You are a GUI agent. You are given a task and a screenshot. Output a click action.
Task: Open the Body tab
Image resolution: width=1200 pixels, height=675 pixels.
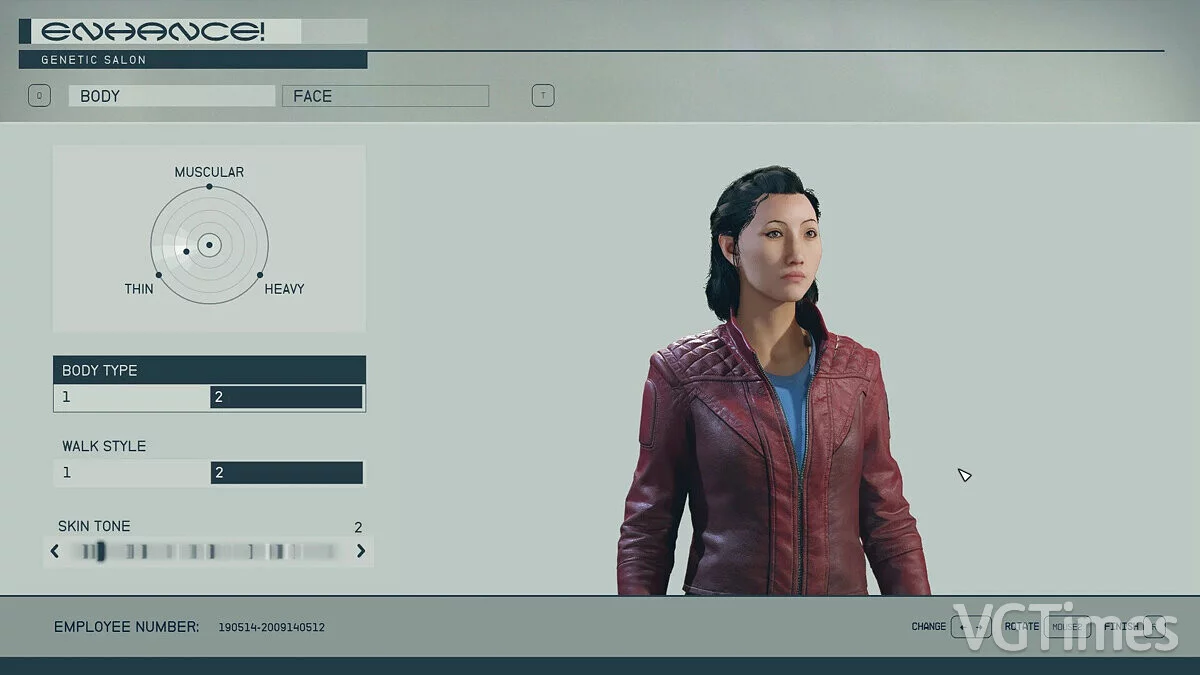[171, 96]
